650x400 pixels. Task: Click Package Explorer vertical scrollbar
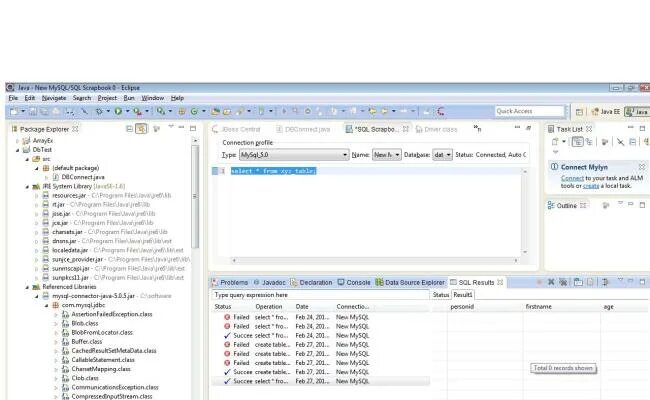(195, 195)
